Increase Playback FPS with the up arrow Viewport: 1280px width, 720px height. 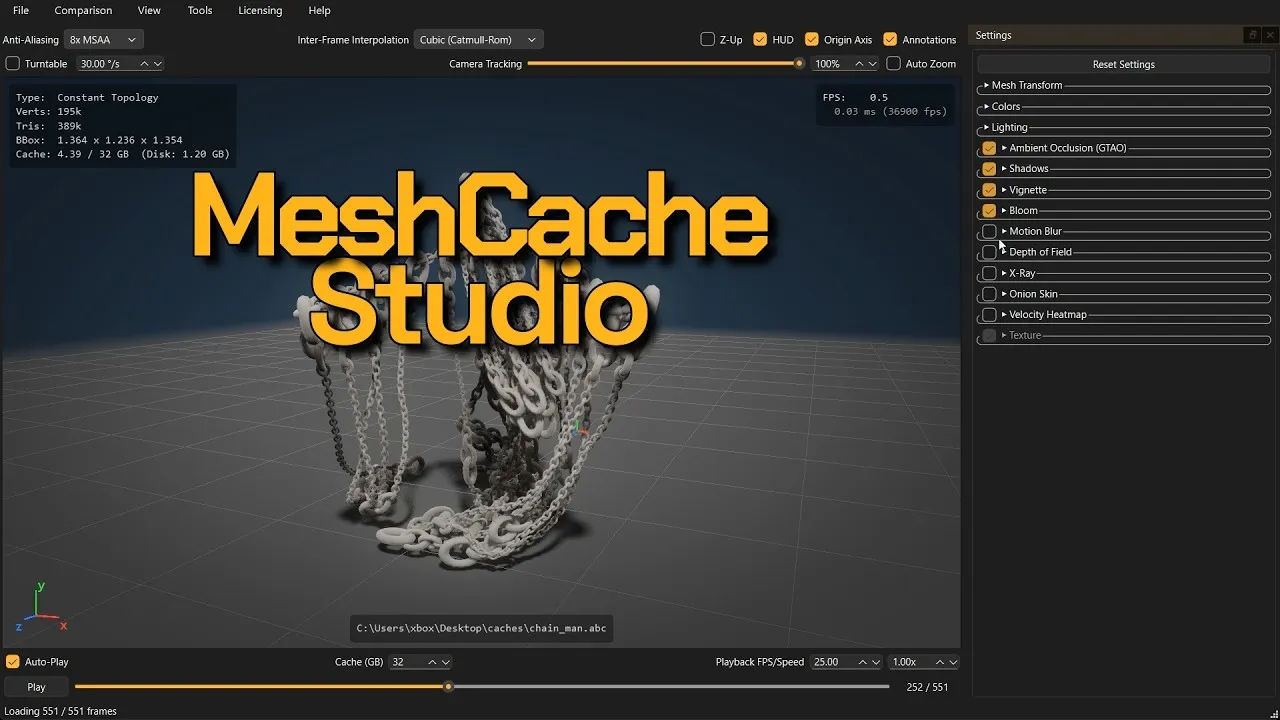(864, 662)
